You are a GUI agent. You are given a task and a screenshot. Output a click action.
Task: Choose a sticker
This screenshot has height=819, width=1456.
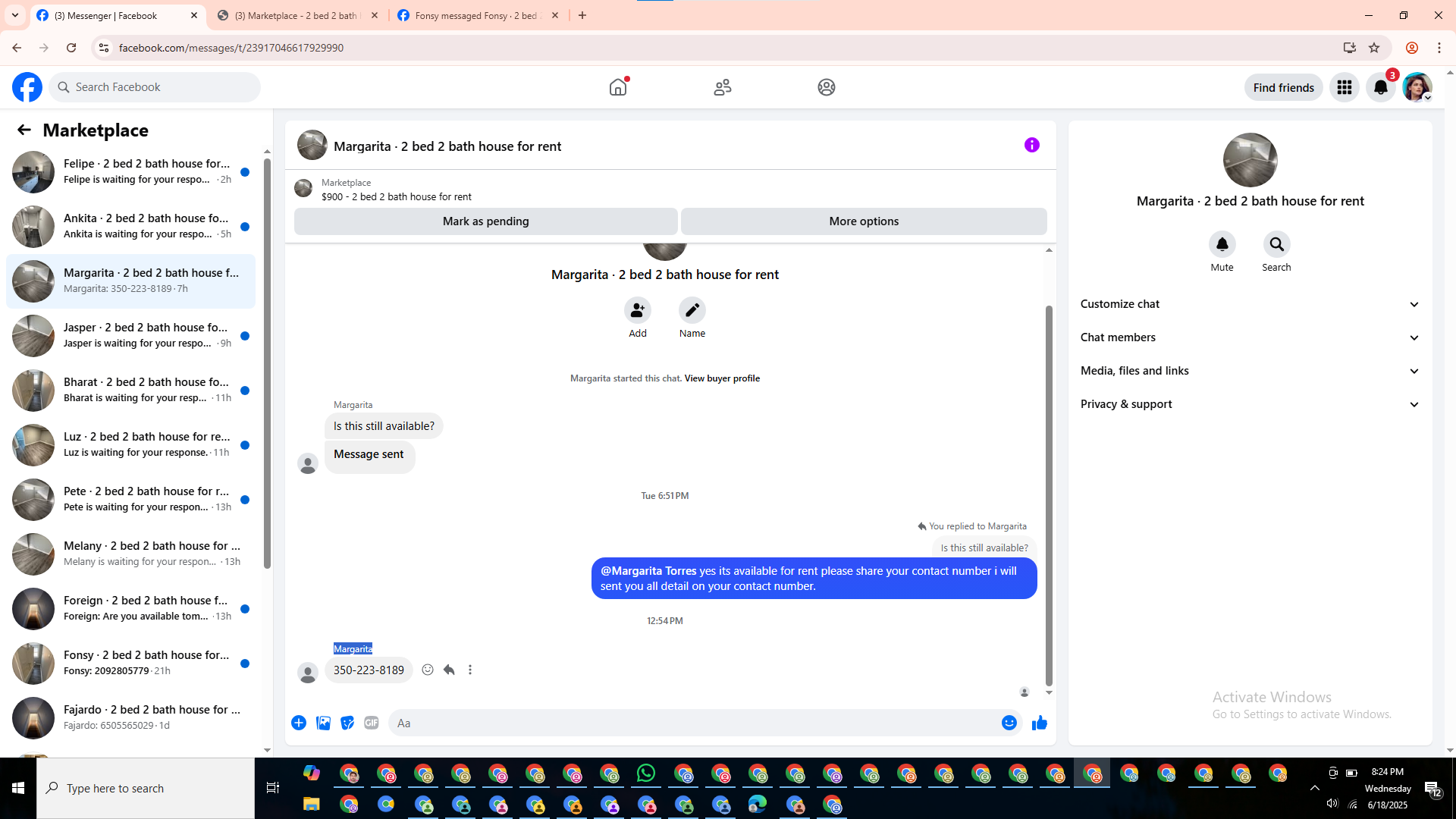click(x=347, y=723)
